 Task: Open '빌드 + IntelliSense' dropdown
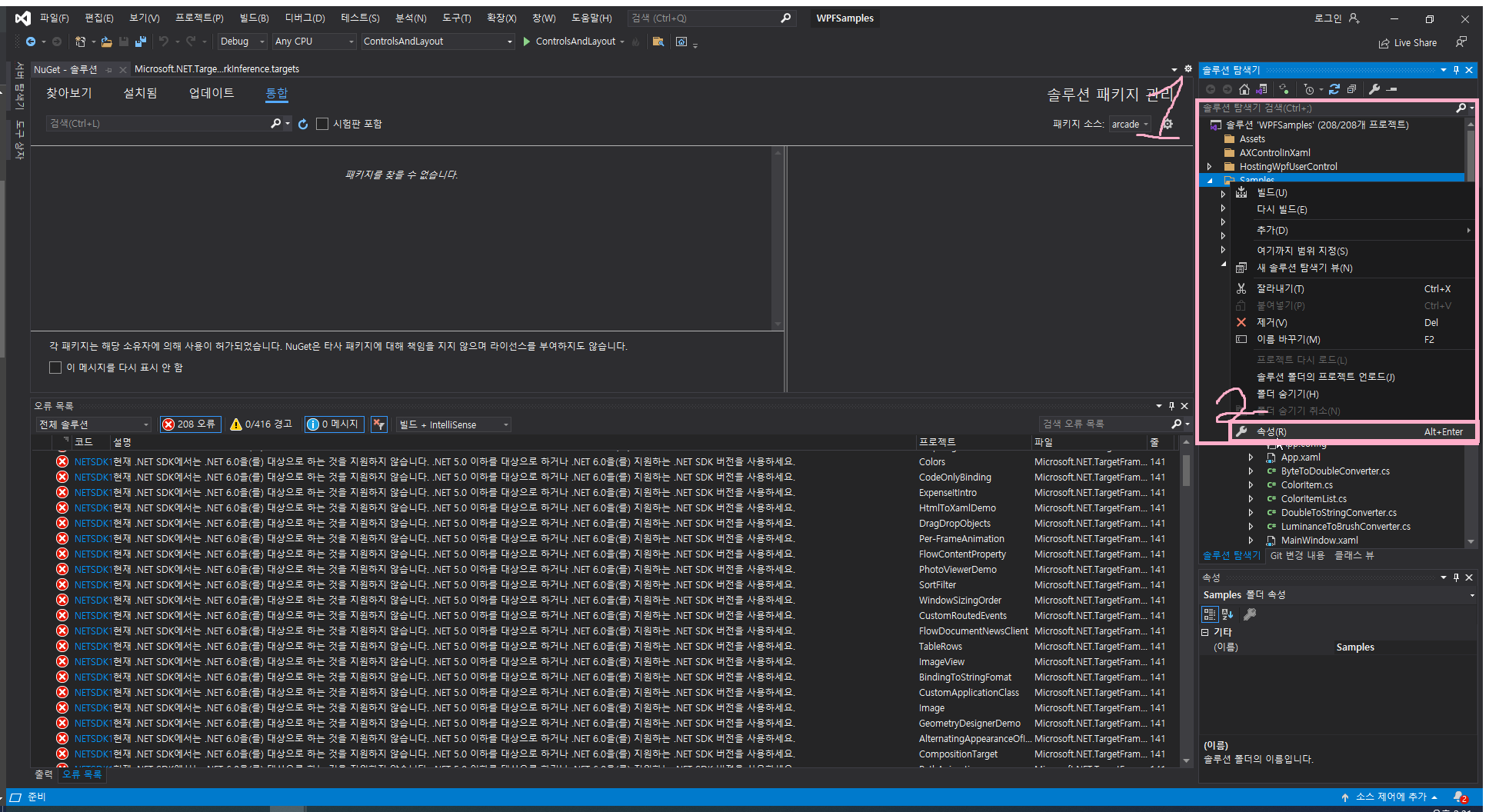(x=453, y=424)
